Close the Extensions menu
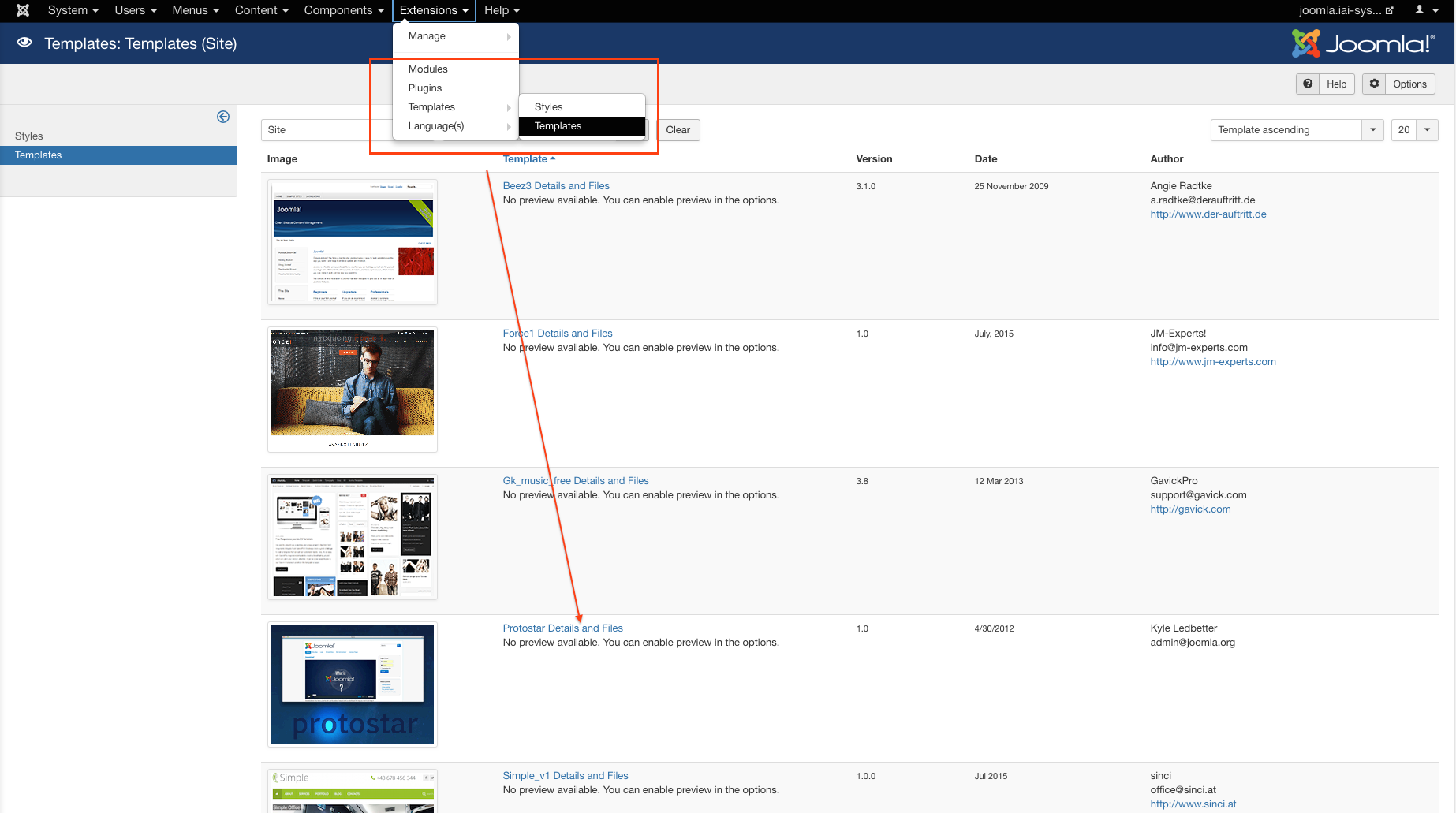This screenshot has height=813, width=1456. click(434, 10)
